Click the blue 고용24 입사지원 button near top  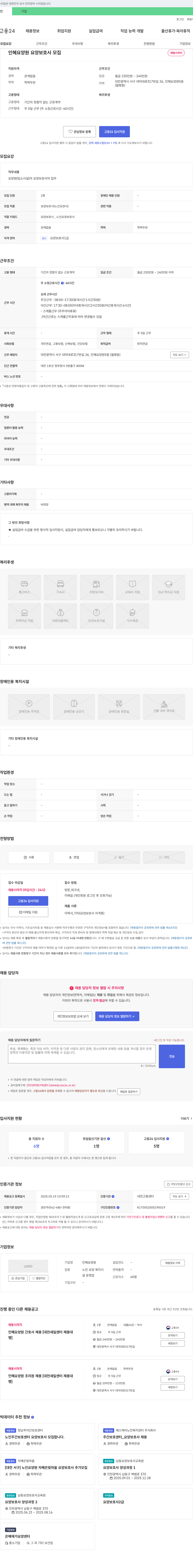[114, 131]
